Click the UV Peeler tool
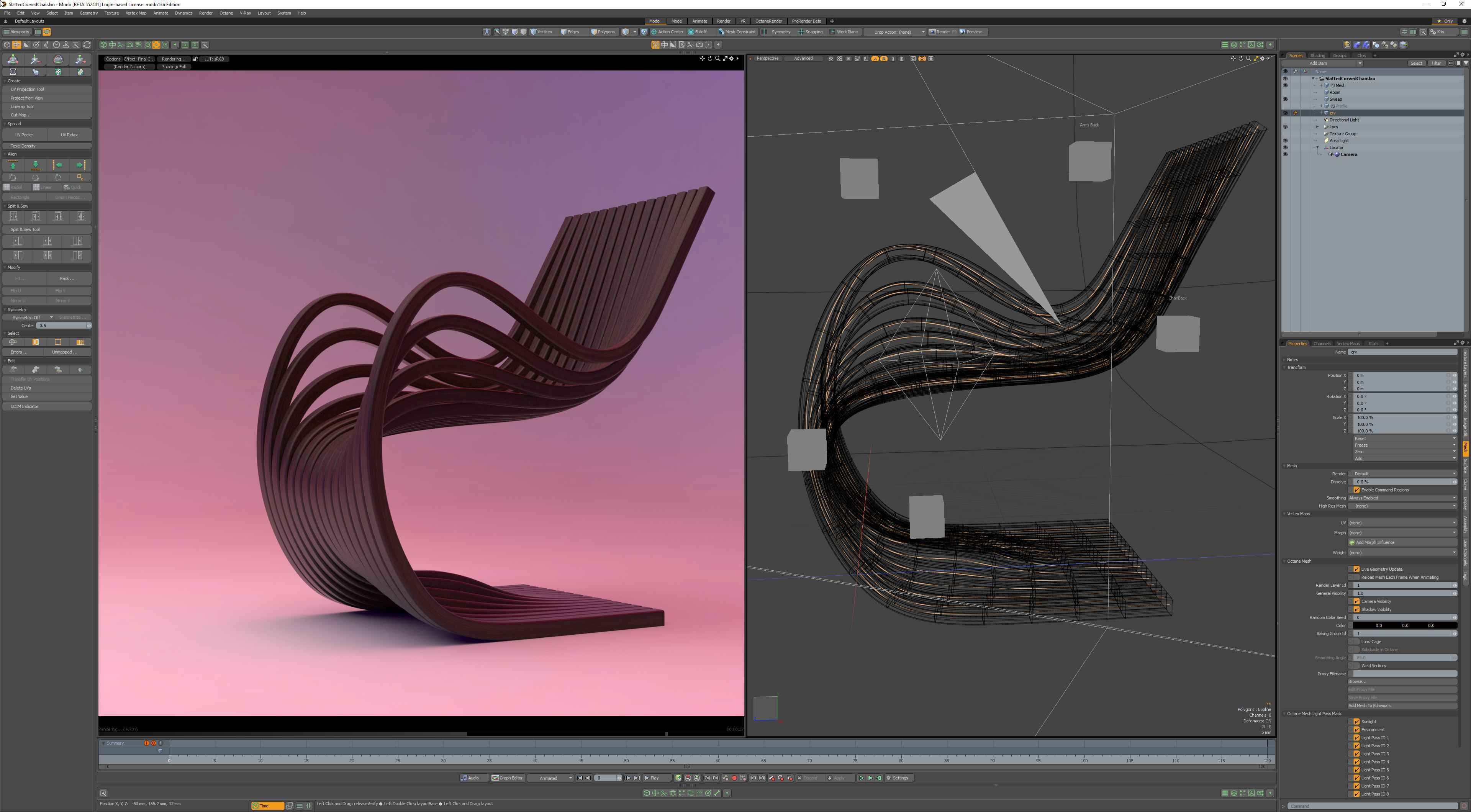This screenshot has height=812, width=1471. point(24,135)
